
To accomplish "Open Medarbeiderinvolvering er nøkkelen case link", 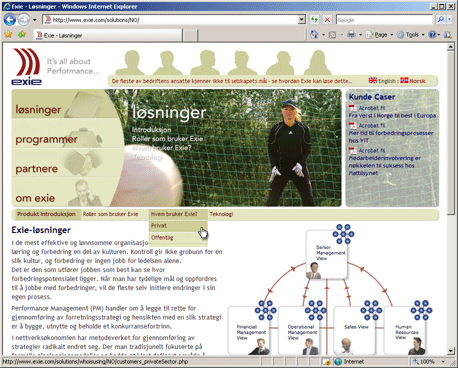I will click(385, 165).
